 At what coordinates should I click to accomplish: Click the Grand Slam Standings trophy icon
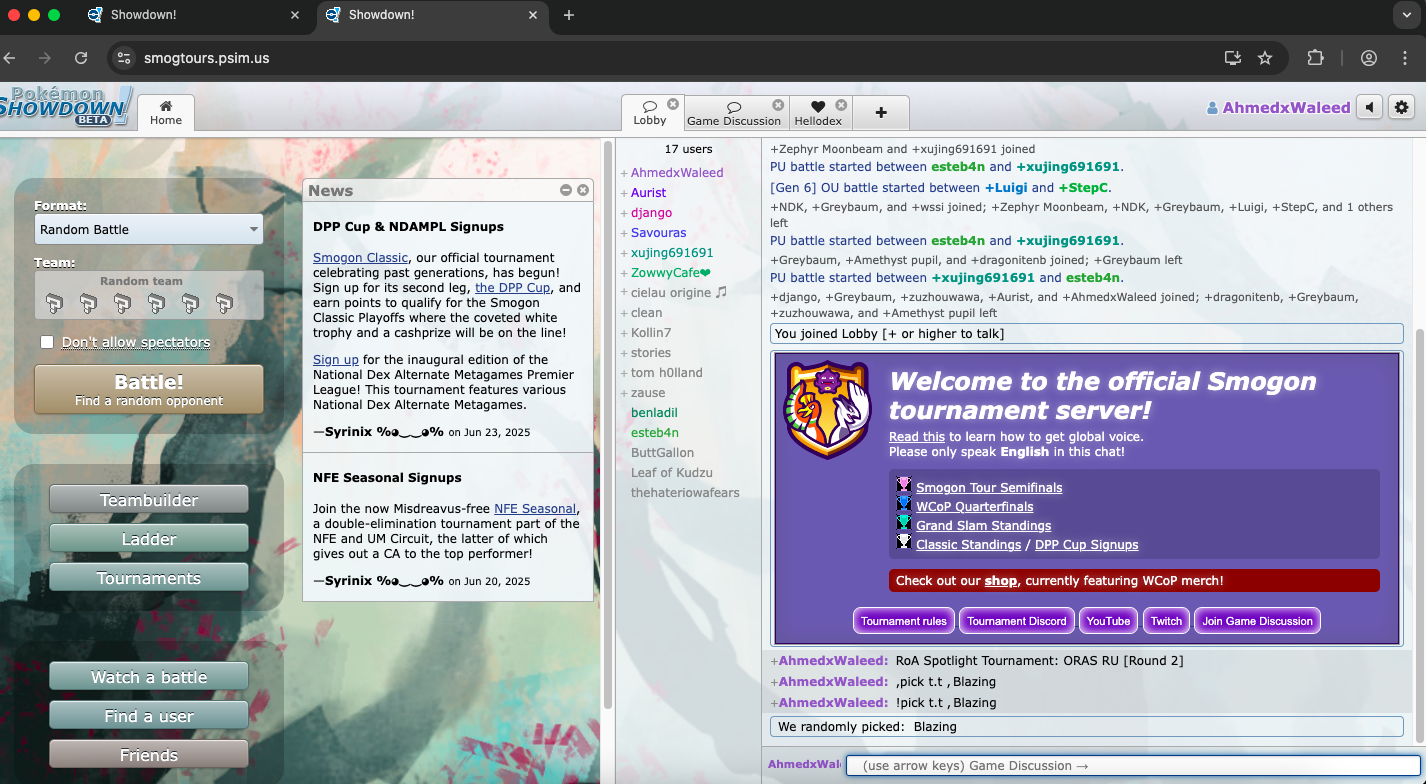coord(904,525)
